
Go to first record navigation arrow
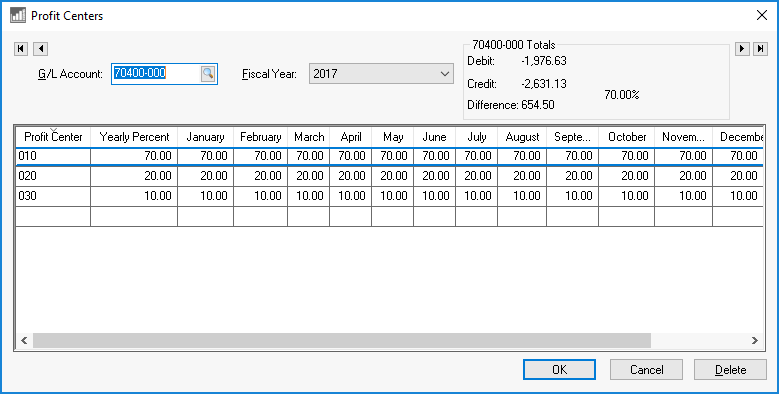tap(21, 49)
